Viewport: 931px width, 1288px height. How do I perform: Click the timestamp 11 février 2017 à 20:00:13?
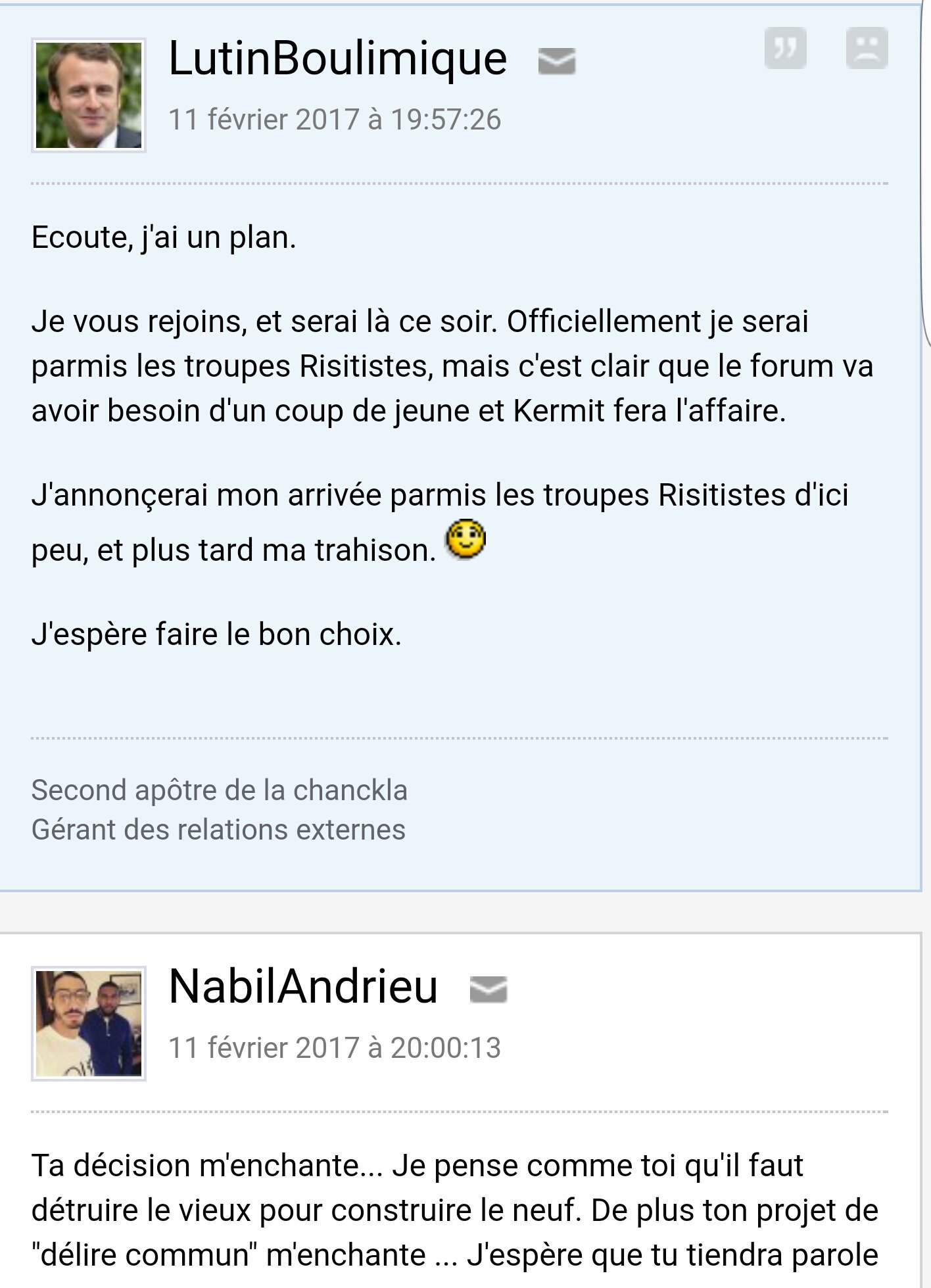pos(335,1048)
